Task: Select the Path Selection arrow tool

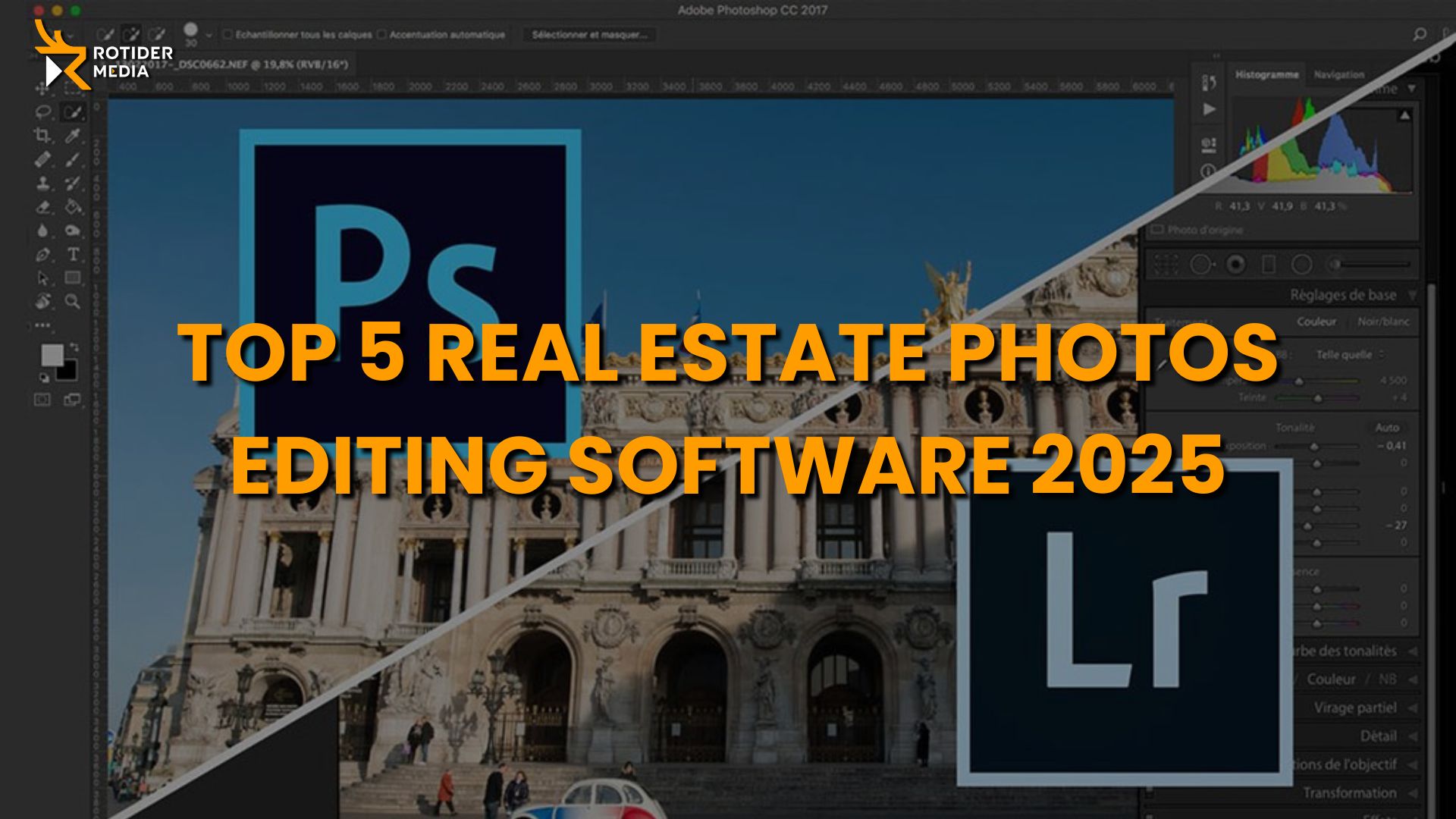Action: 43,278
